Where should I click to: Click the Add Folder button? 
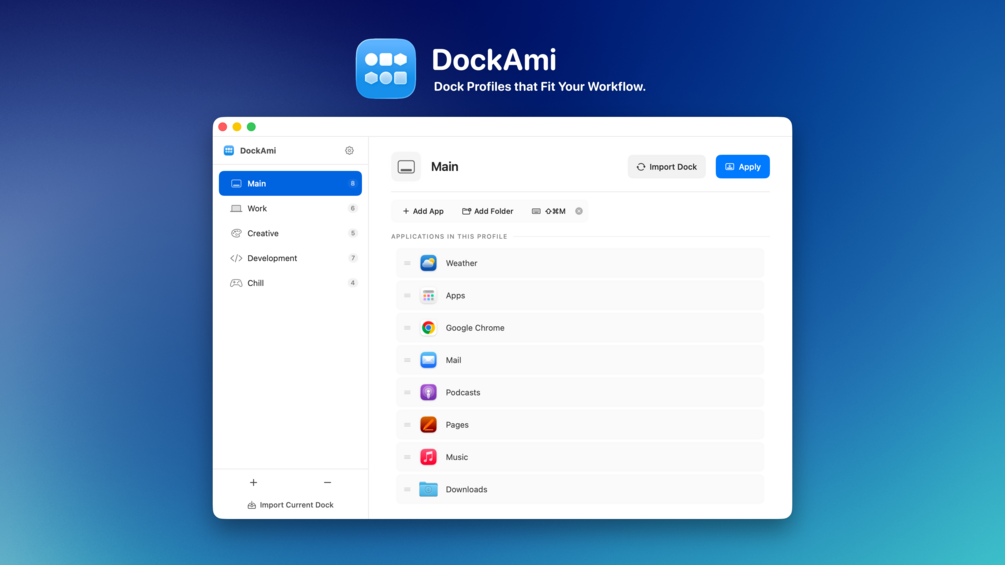488,211
